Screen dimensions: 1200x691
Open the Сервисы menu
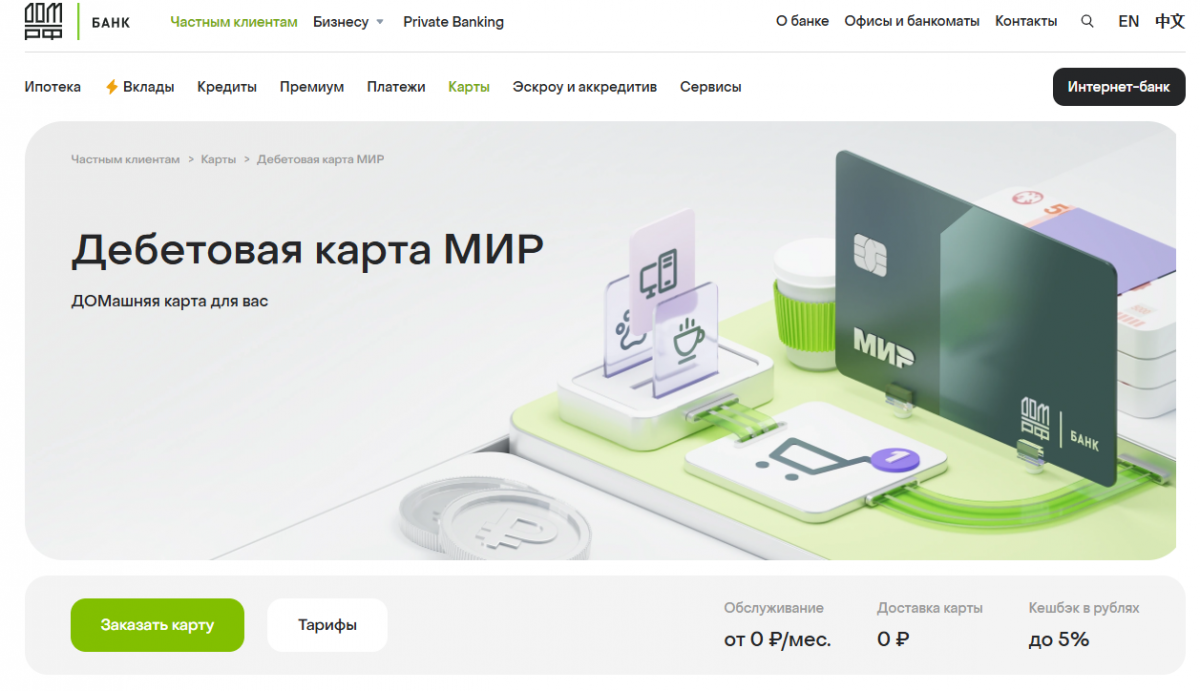point(710,87)
